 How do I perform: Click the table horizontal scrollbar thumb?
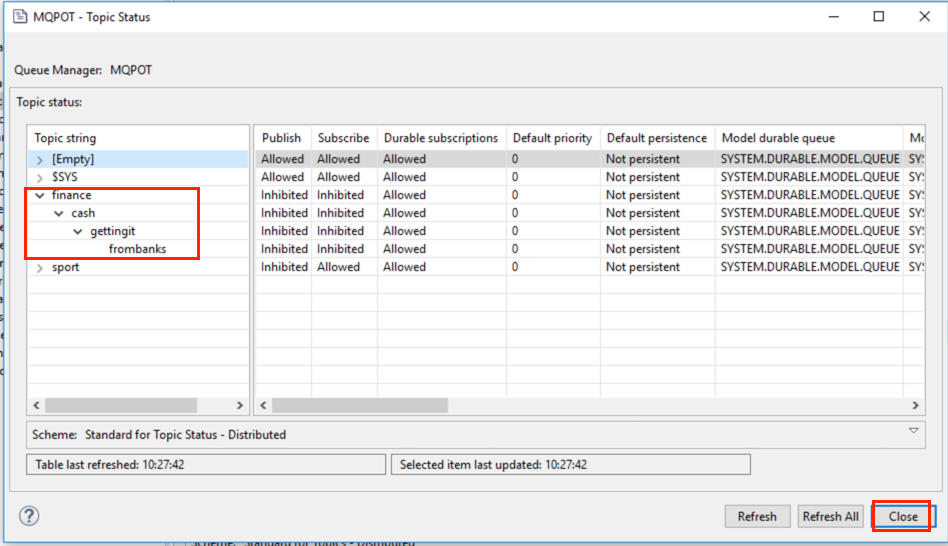[x=360, y=405]
